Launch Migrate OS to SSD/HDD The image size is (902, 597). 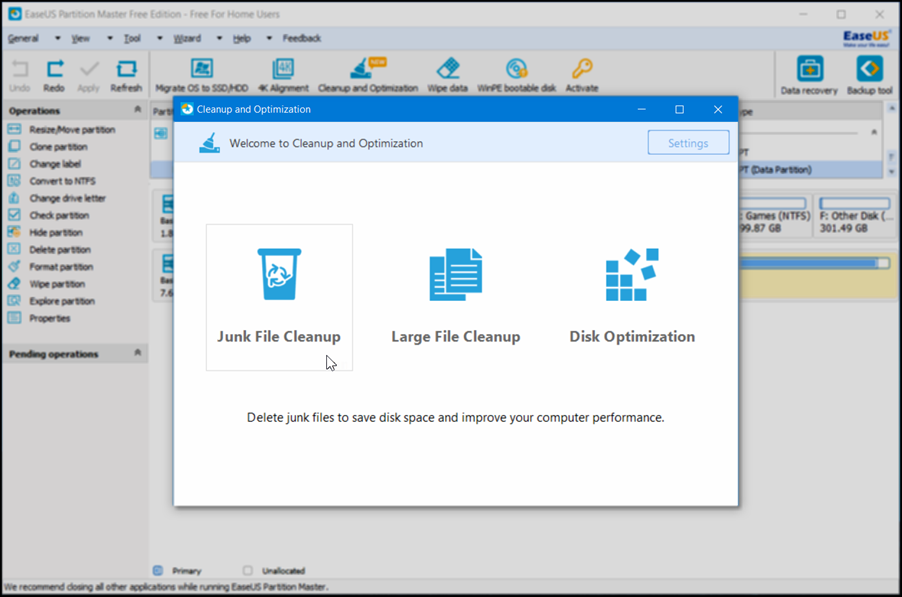pos(201,76)
